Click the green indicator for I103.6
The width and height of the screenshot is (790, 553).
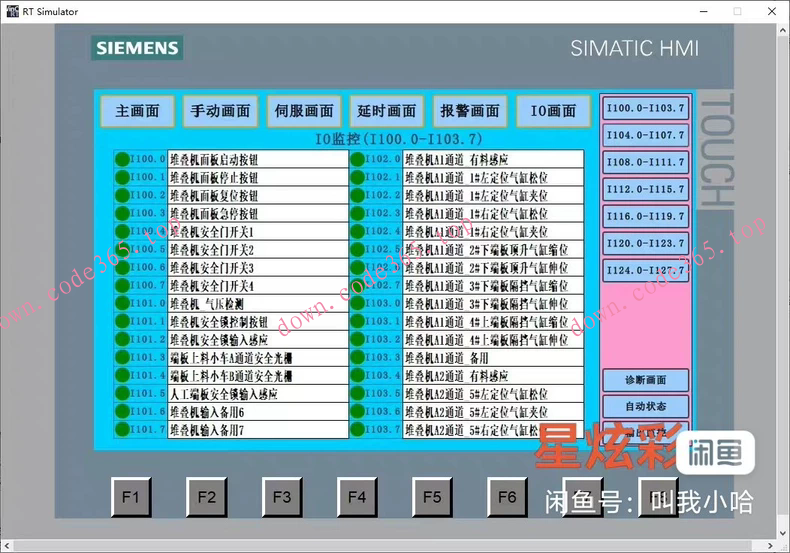[358, 411]
